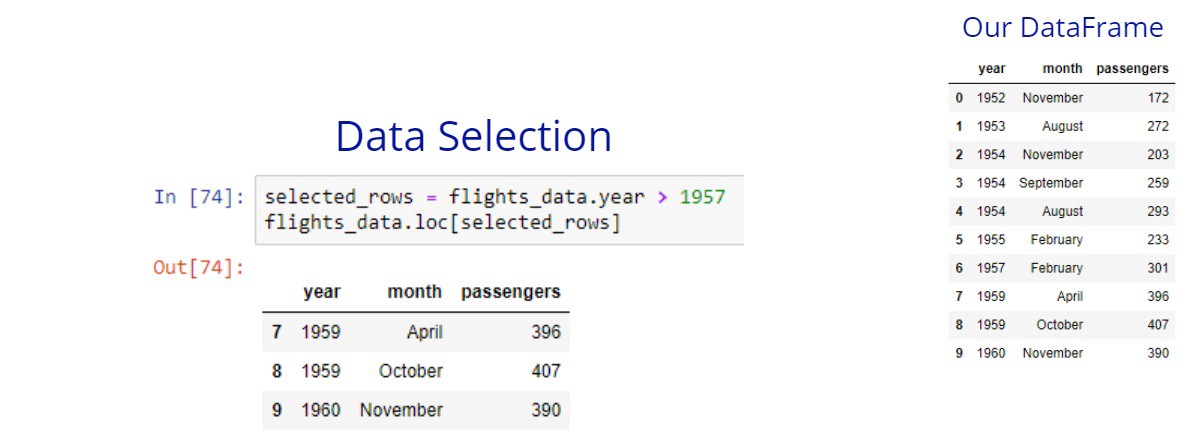This screenshot has width=1200, height=435.
Task: Click the Data Selection slide heading
Action: [473, 136]
